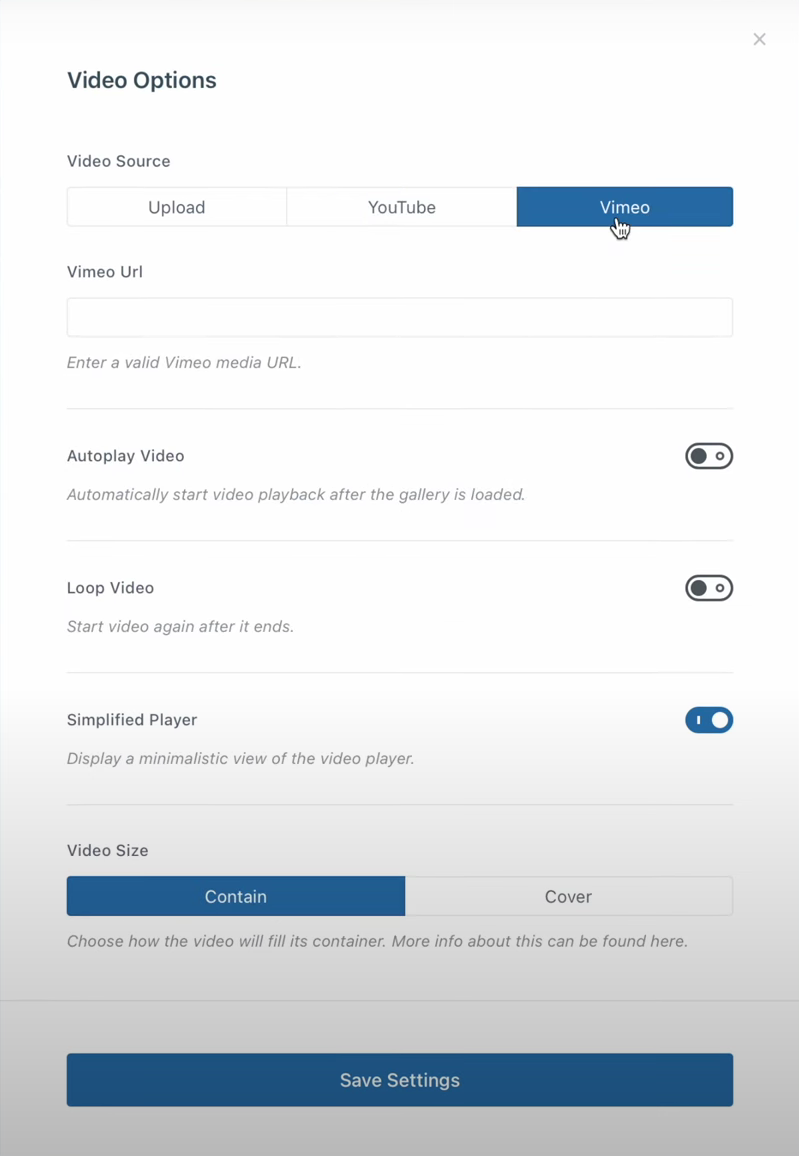799x1156 pixels.
Task: Select Upload as the video source
Action: (177, 207)
